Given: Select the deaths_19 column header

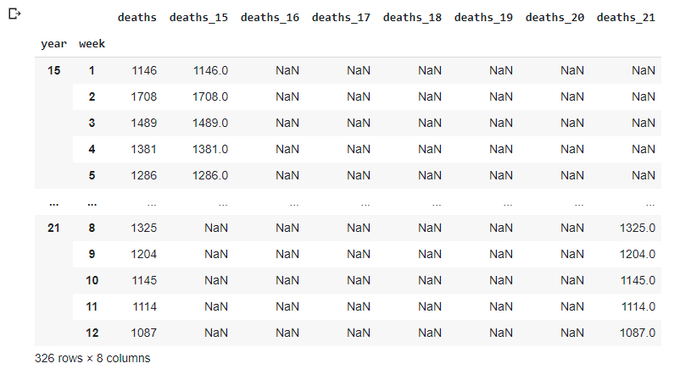Looking at the screenshot, I should 483,17.
